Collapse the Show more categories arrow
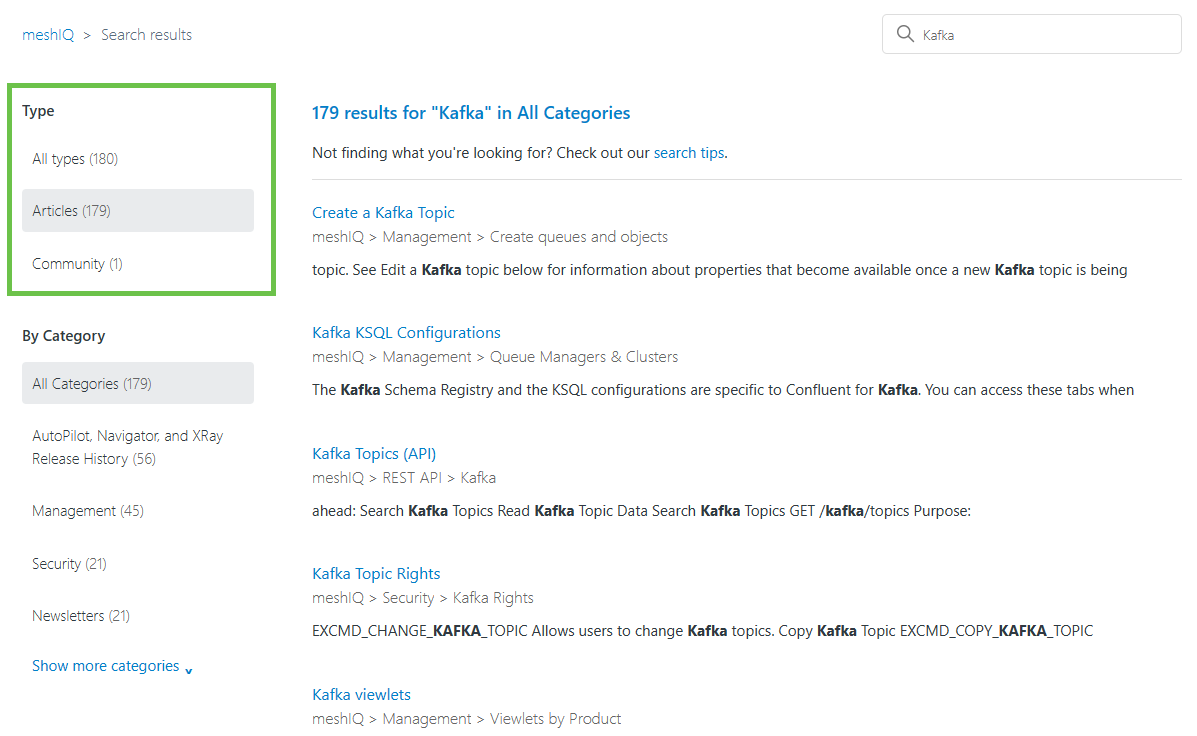The width and height of the screenshot is (1197, 736). 189,668
